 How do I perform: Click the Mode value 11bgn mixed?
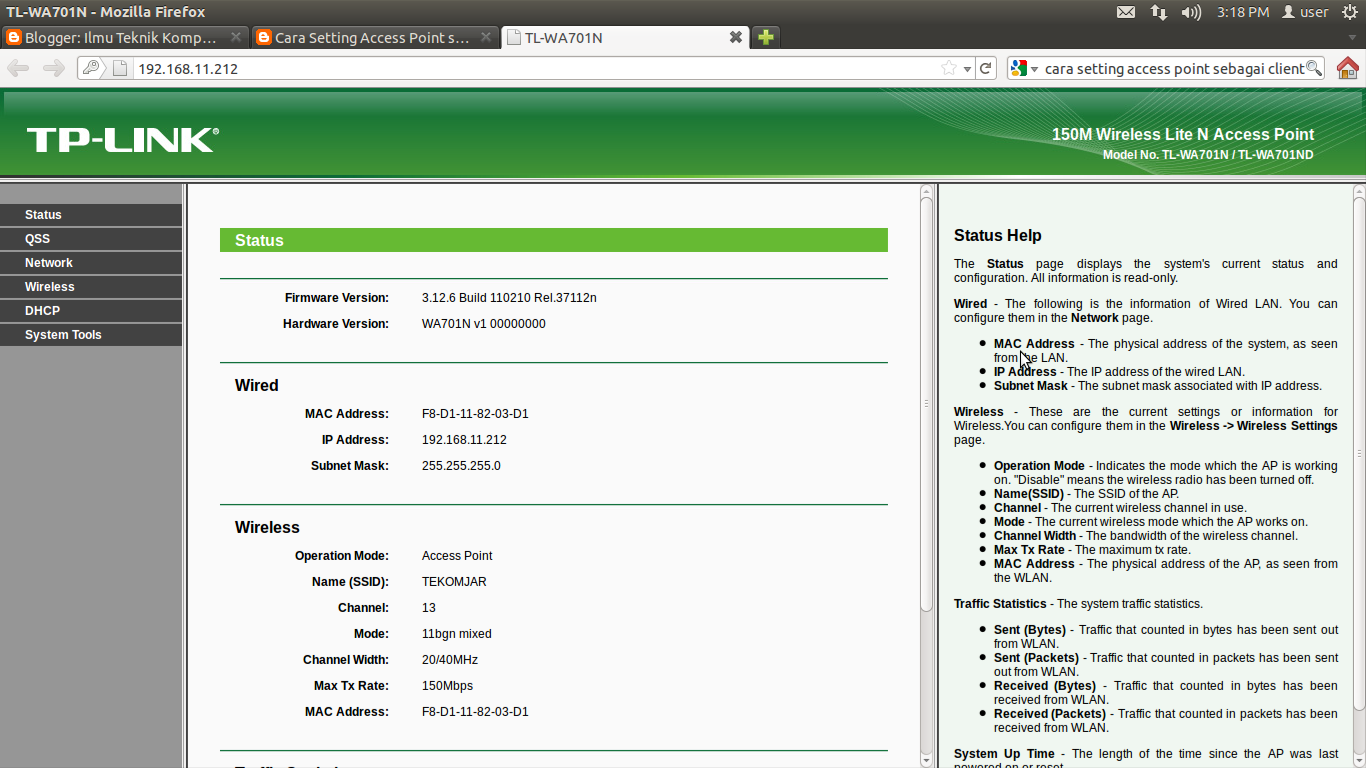point(457,634)
